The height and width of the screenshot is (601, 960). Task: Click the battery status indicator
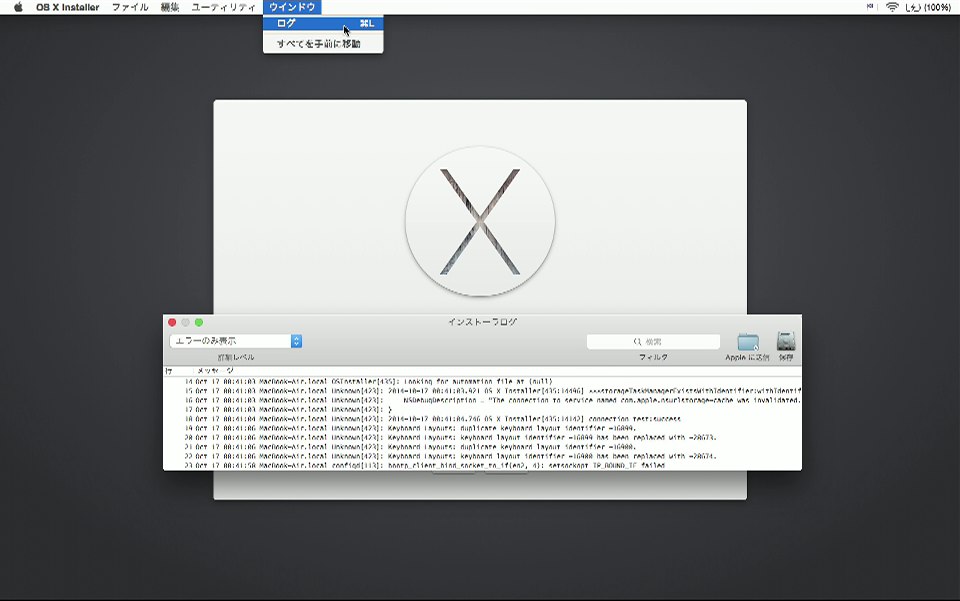pyautogui.click(x=928, y=7)
